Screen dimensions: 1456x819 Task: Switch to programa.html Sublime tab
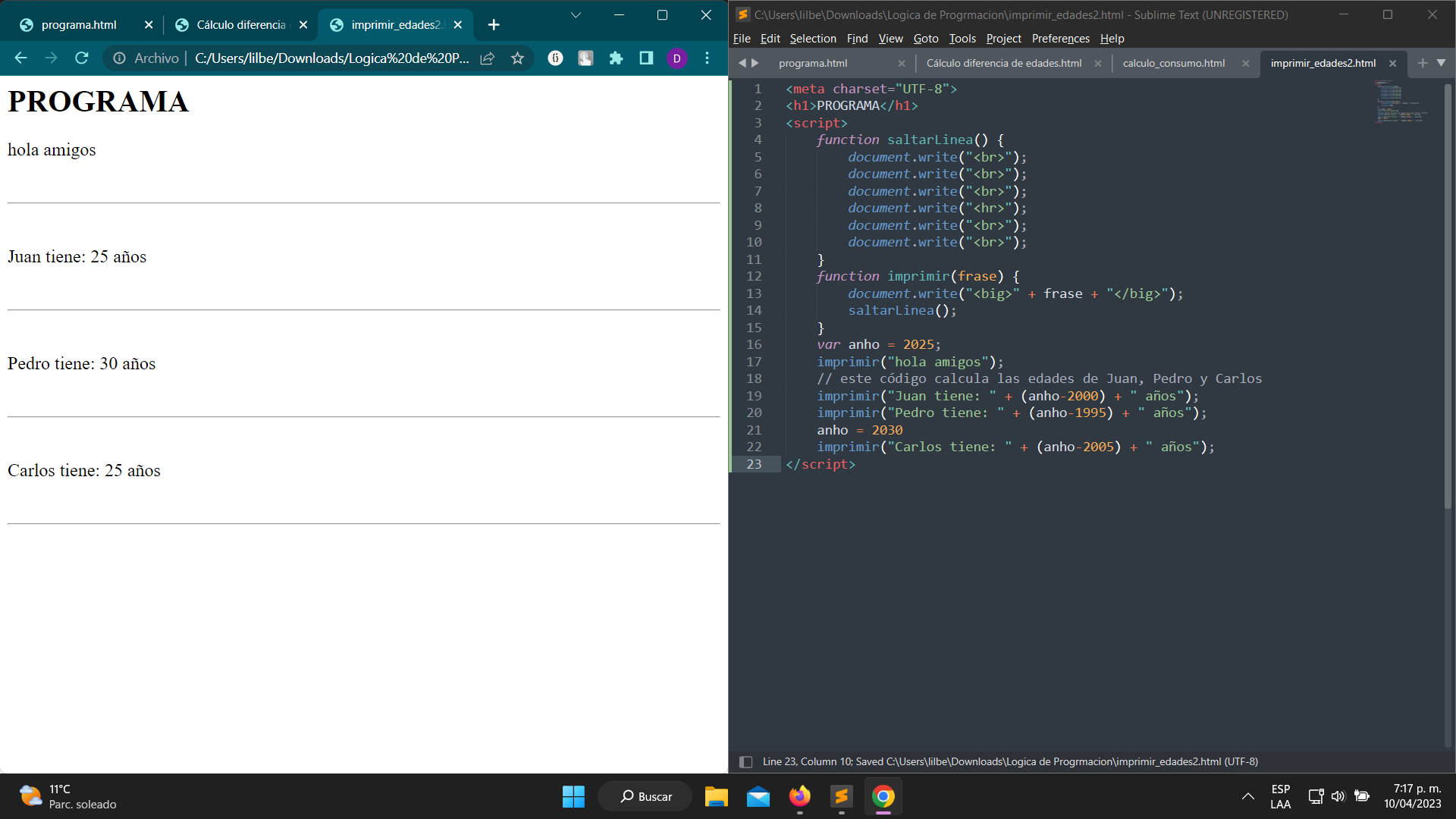[x=813, y=64]
